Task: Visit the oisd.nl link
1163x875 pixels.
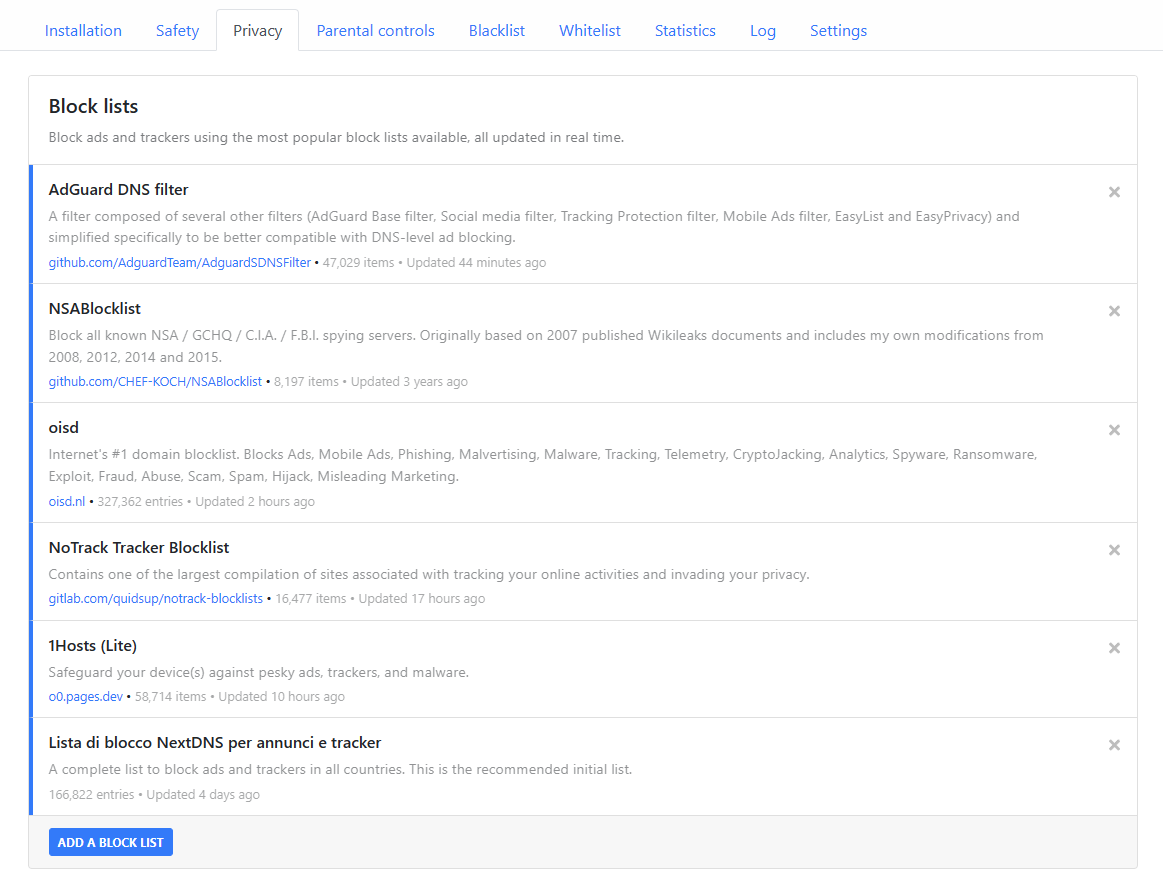Action: (x=67, y=502)
